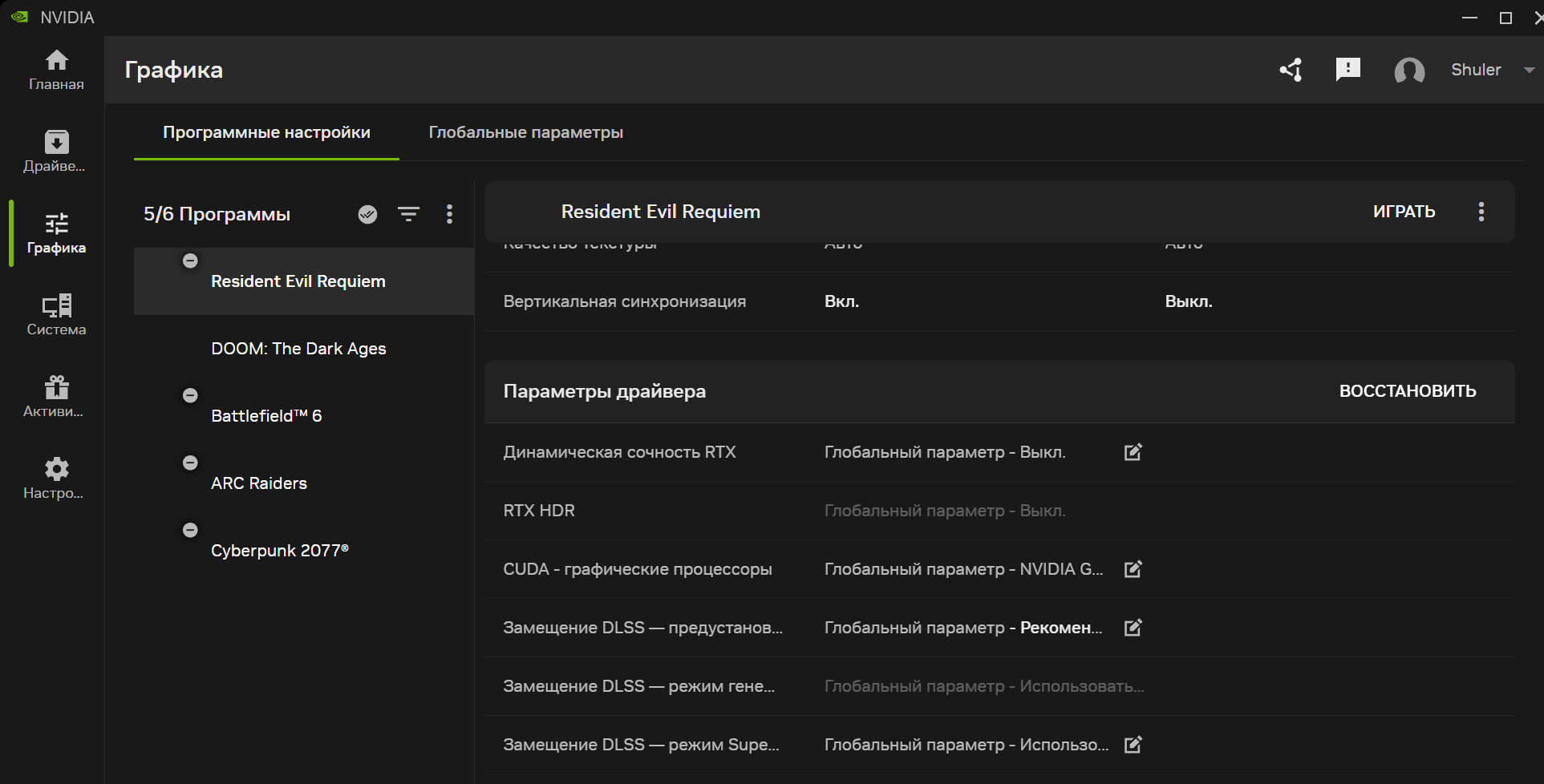Open the Drivers sidebar section
The height and width of the screenshot is (784, 1544).
coord(56,151)
